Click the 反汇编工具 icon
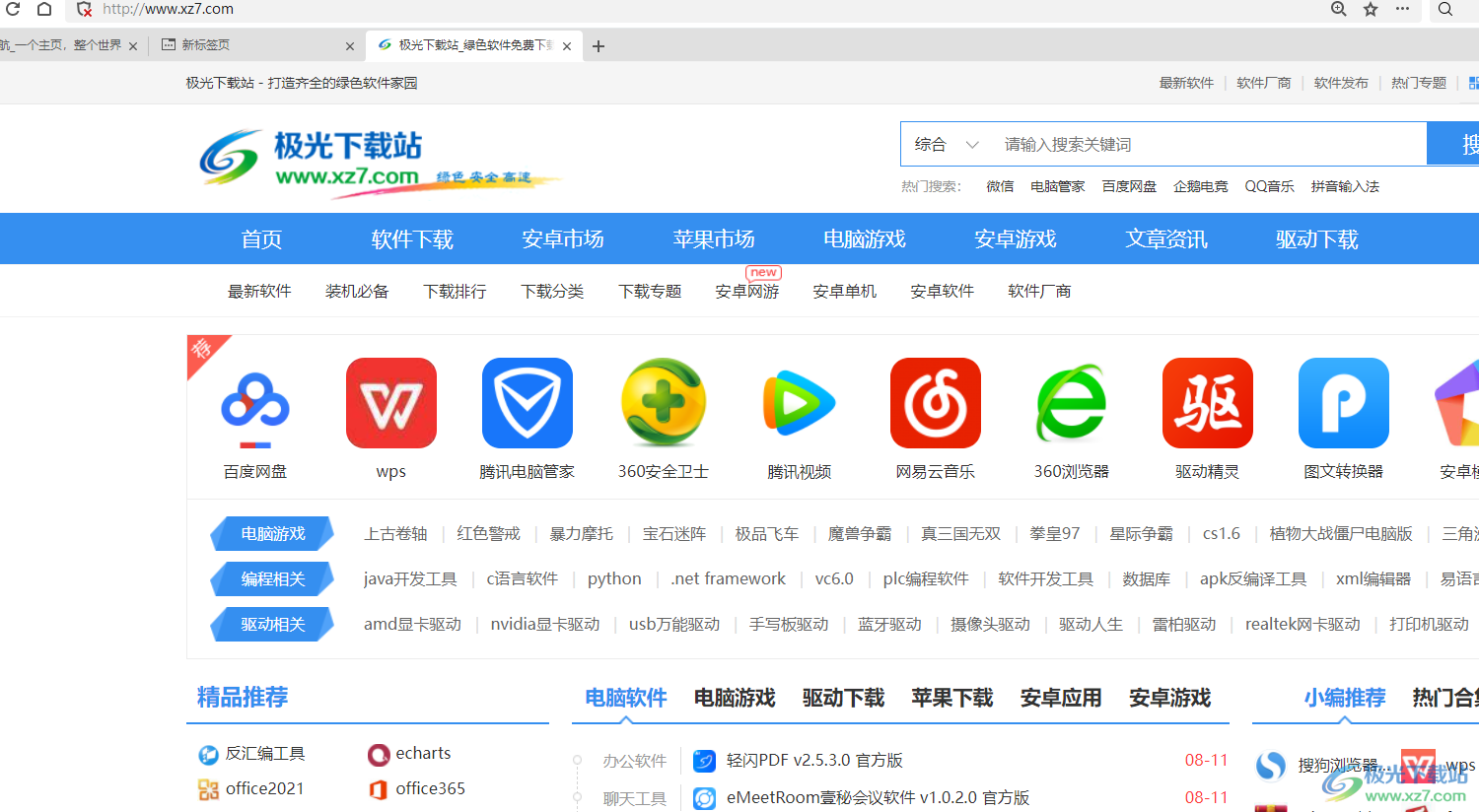Image resolution: width=1479 pixels, height=812 pixels. (208, 755)
